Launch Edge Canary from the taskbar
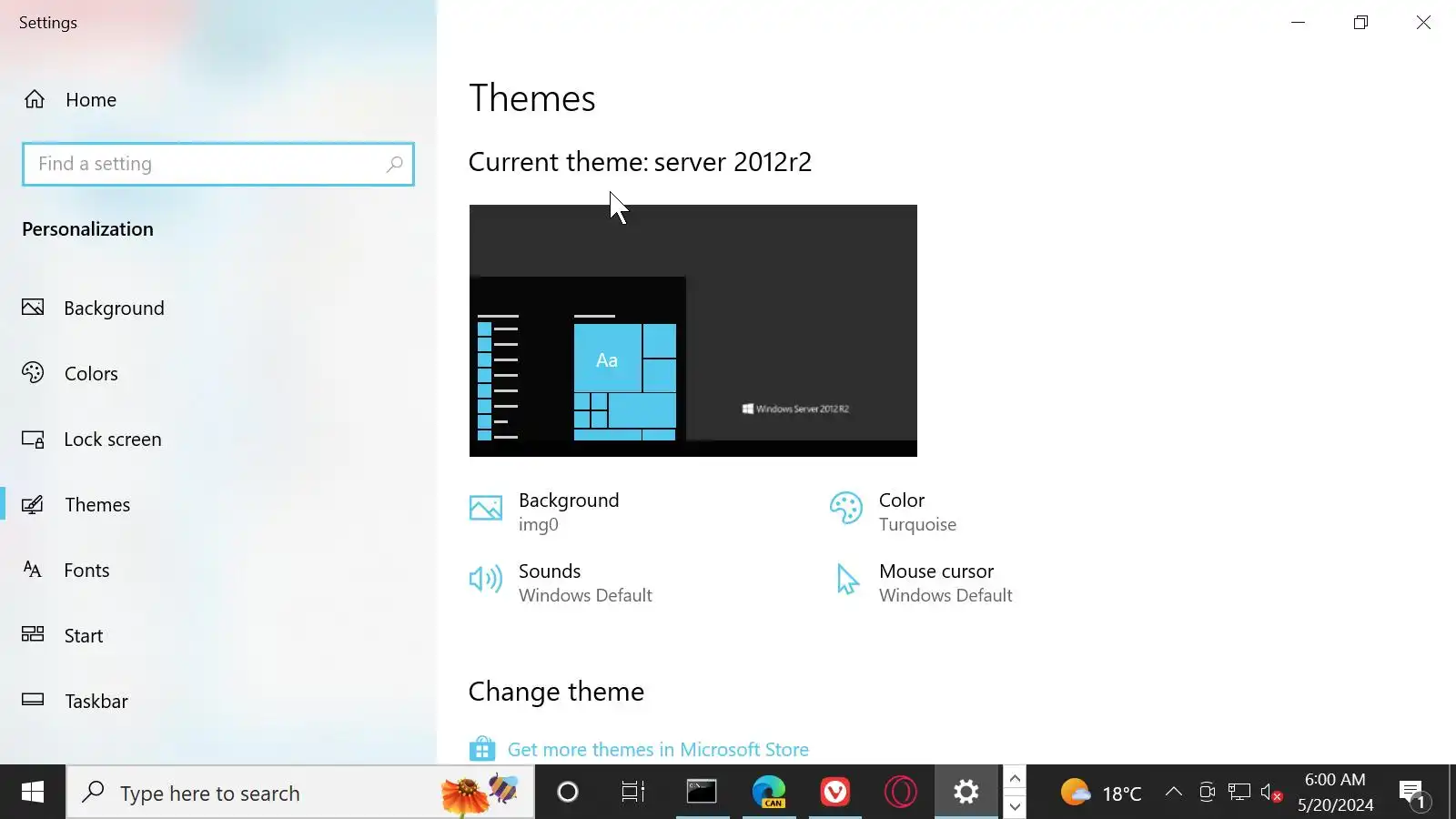 [x=769, y=793]
